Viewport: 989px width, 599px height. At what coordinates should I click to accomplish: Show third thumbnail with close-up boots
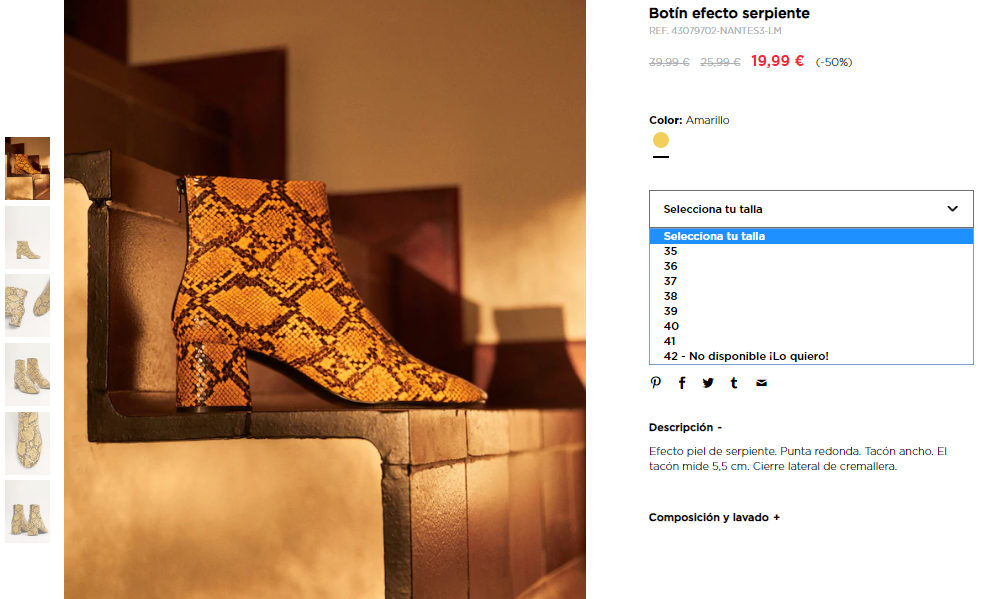click(x=27, y=305)
